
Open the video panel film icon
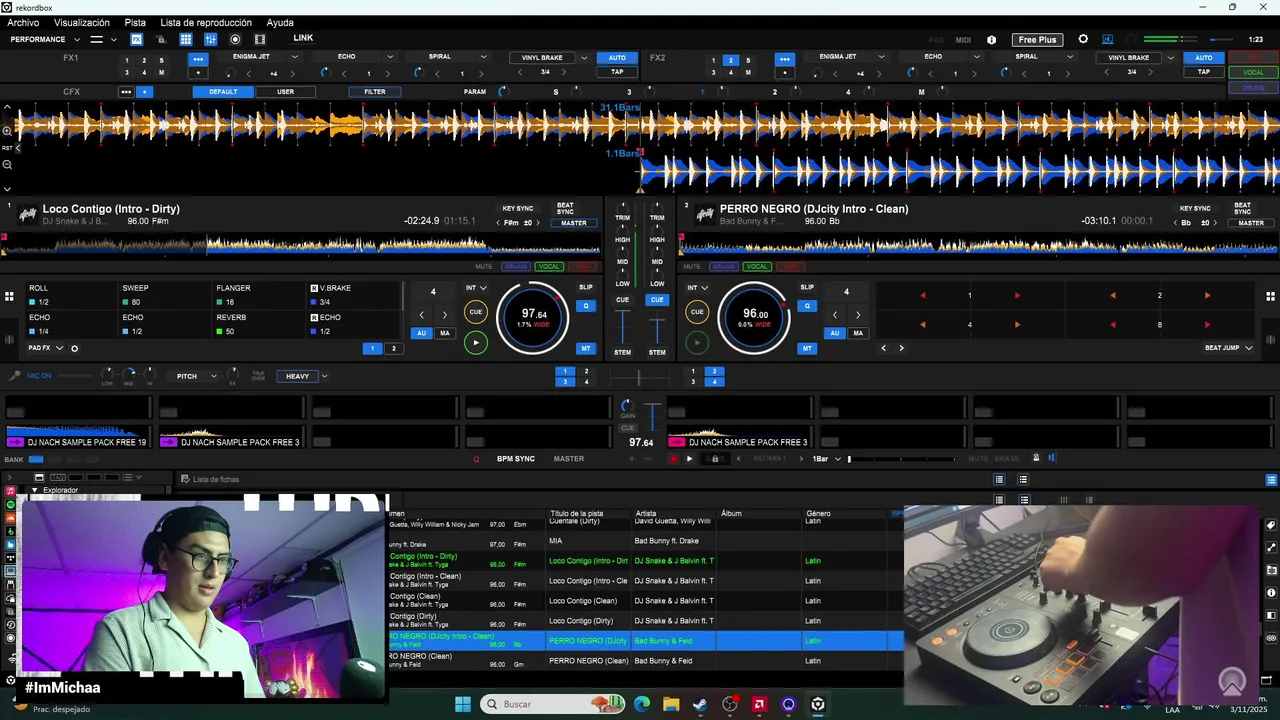[x=260, y=39]
